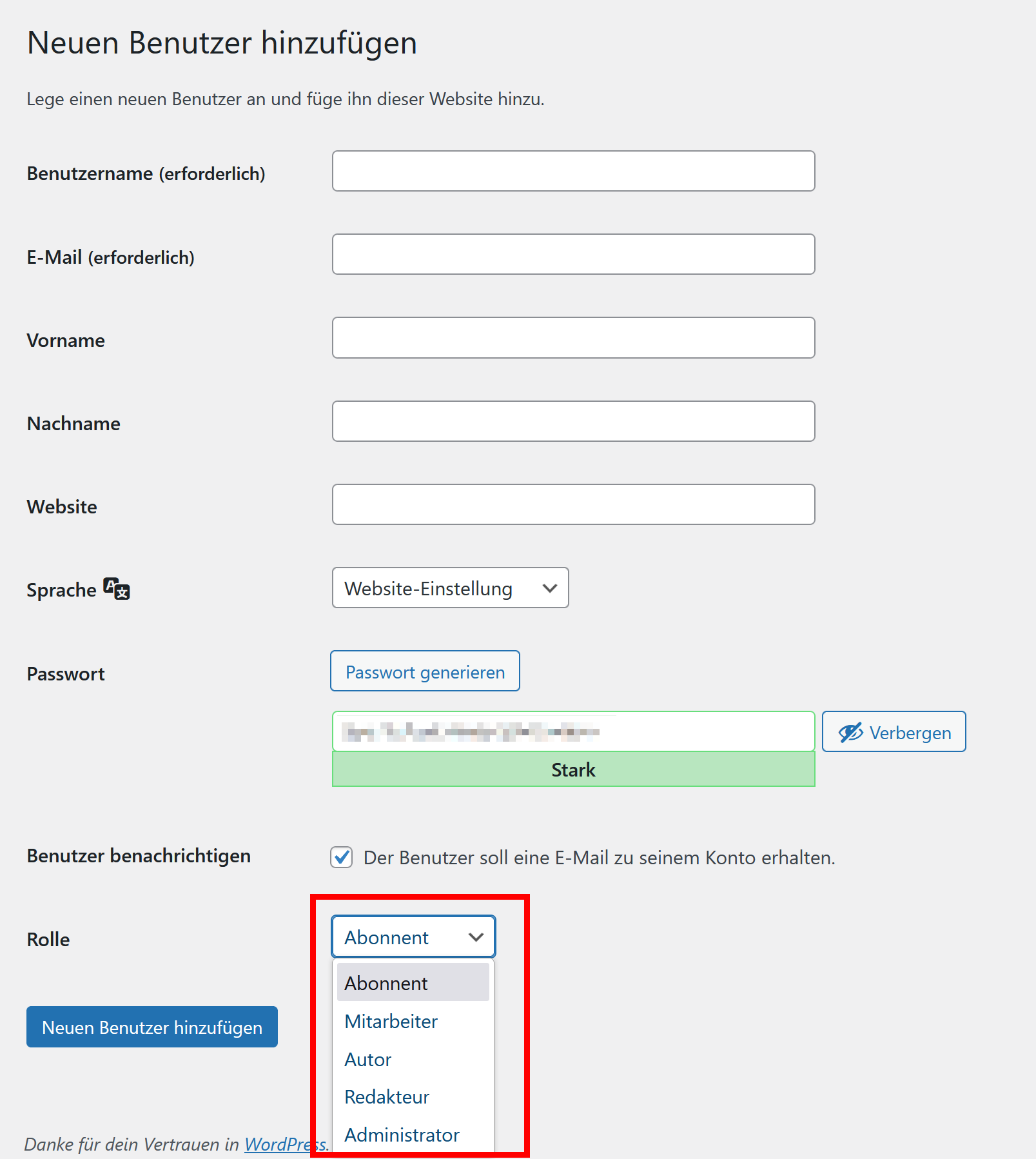
Task: Click the crossed-eye icon in Verbergen button
Action: tap(850, 732)
